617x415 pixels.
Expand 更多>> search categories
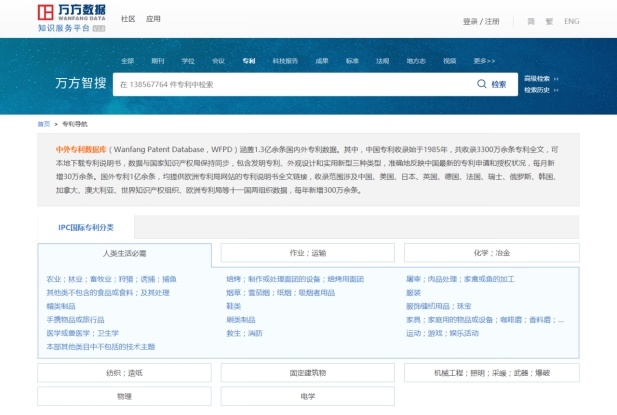484,61
